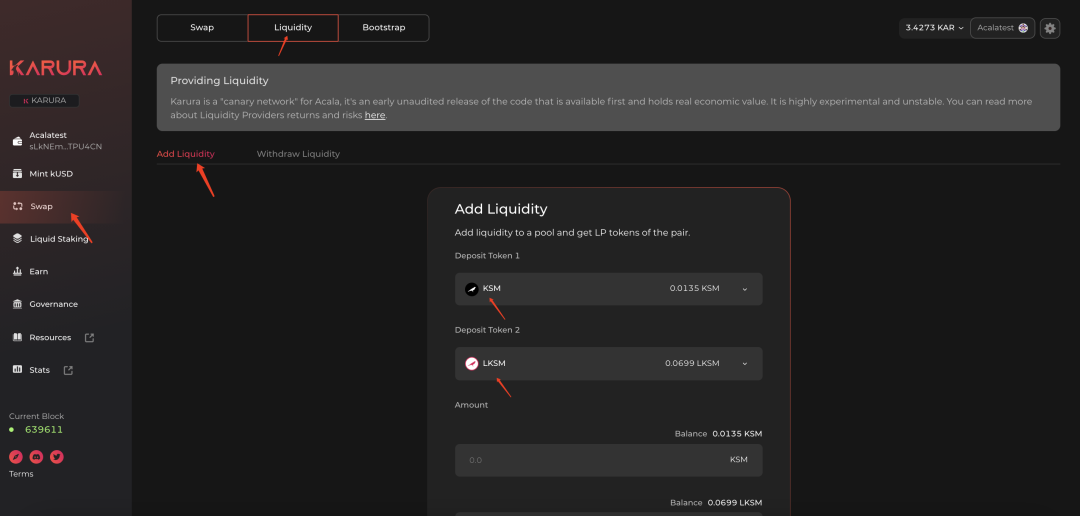Switch to the top Swap tab
The height and width of the screenshot is (516, 1080).
point(202,28)
